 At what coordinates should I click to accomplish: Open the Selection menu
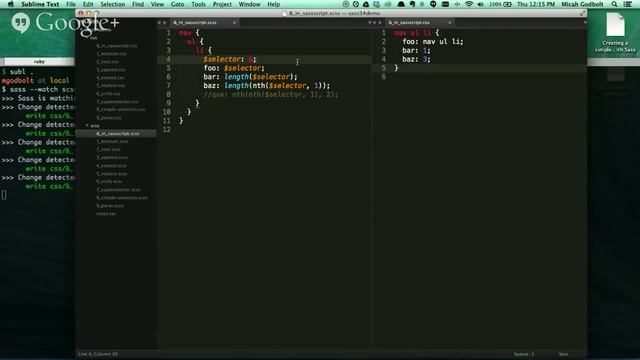(x=113, y=4)
